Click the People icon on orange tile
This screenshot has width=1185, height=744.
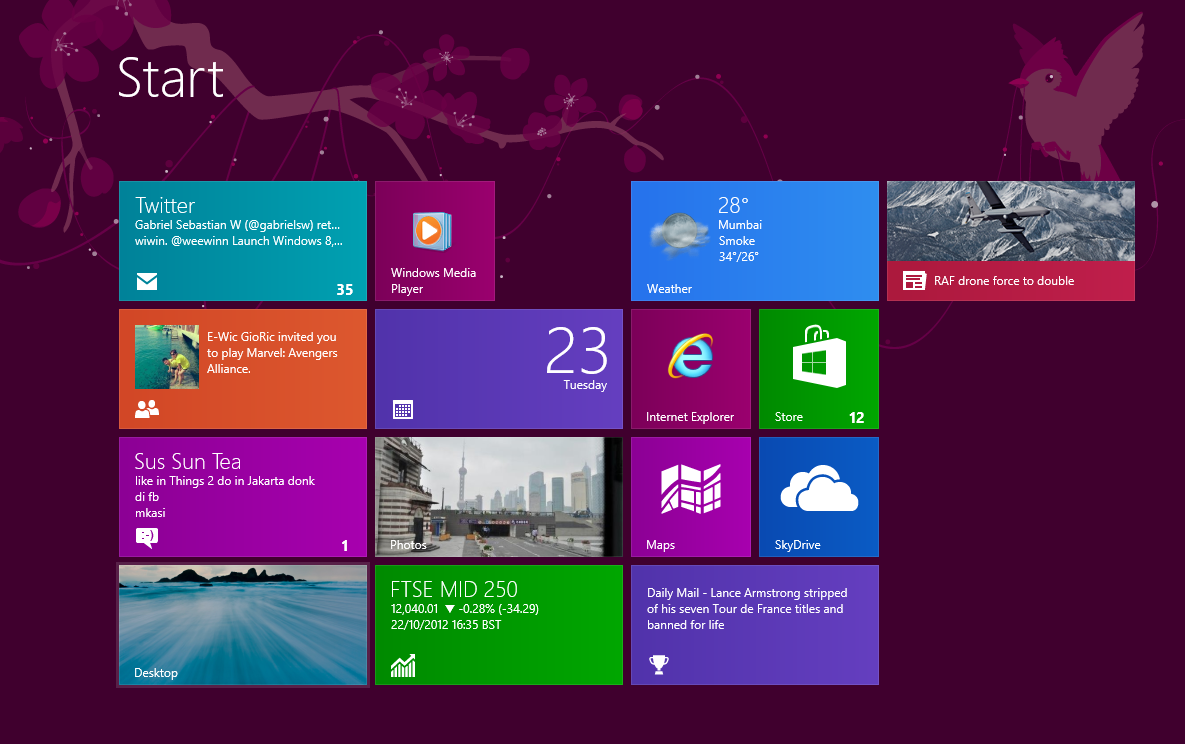click(147, 409)
